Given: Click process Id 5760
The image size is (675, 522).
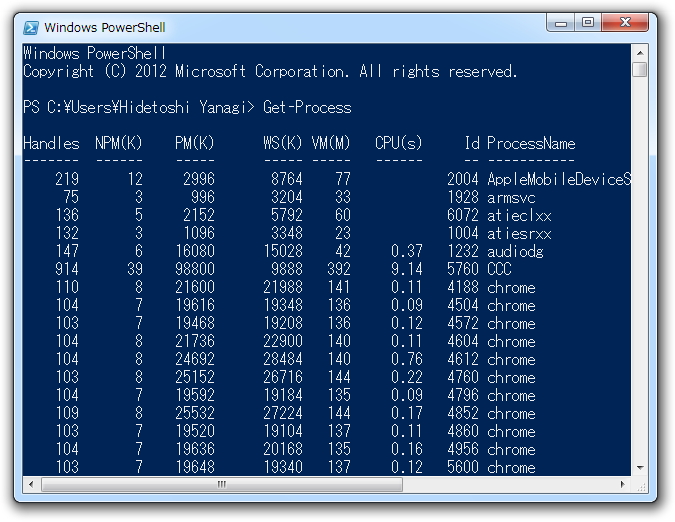Looking at the screenshot, I should 463,269.
